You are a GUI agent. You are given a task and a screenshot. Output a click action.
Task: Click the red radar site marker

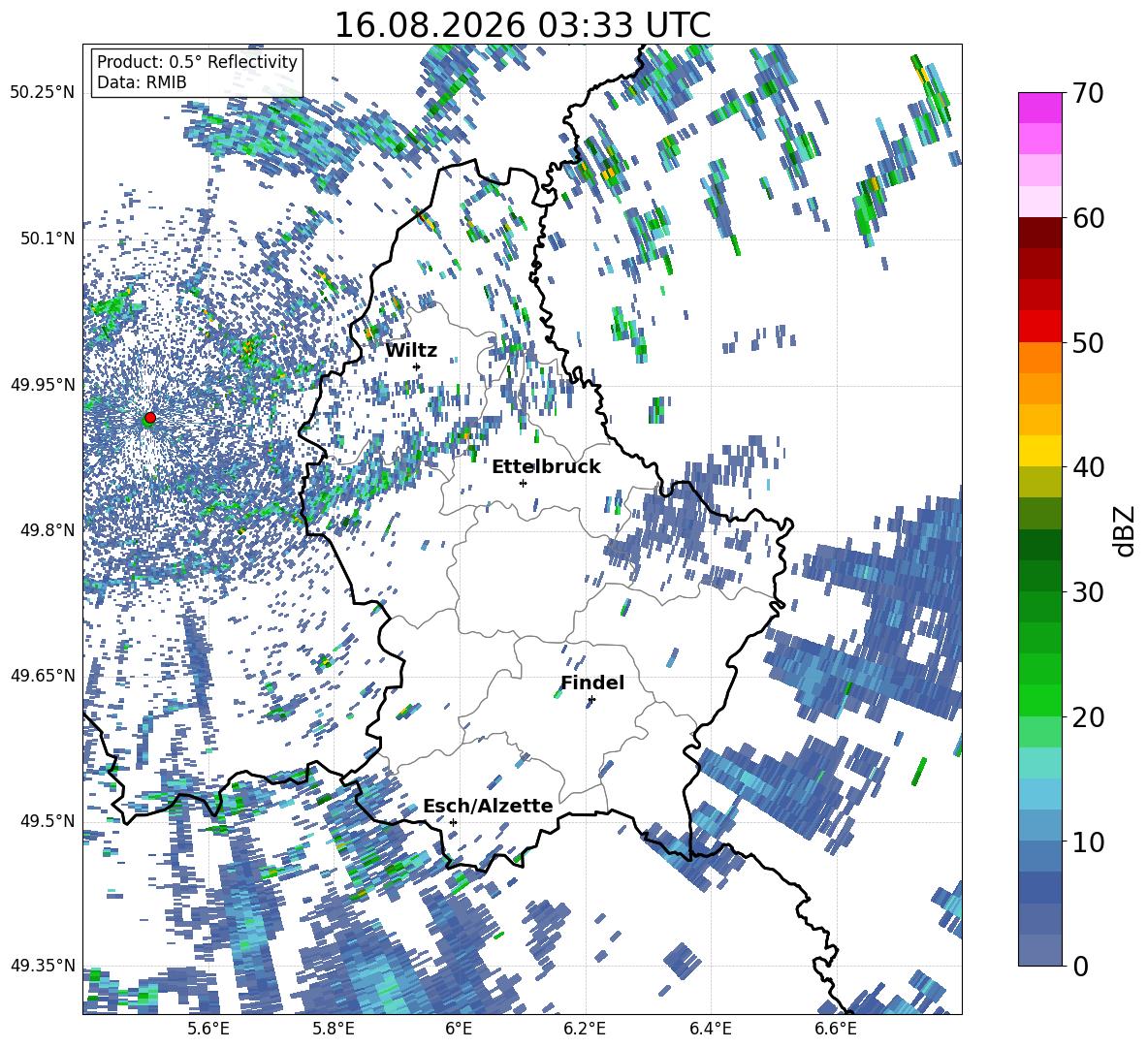(x=150, y=417)
